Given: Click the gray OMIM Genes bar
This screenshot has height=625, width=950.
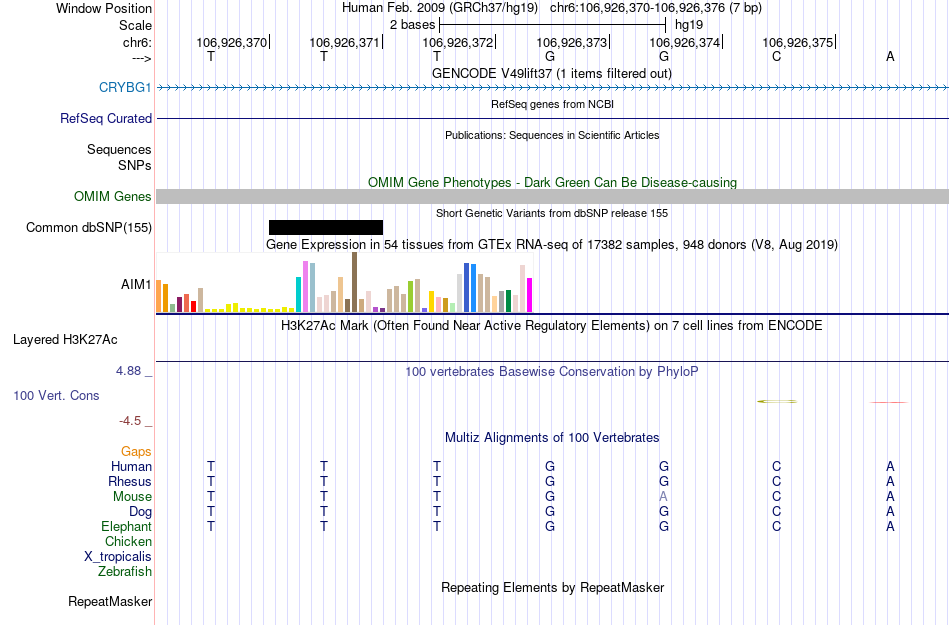Looking at the screenshot, I should pyautogui.click(x=553, y=196).
